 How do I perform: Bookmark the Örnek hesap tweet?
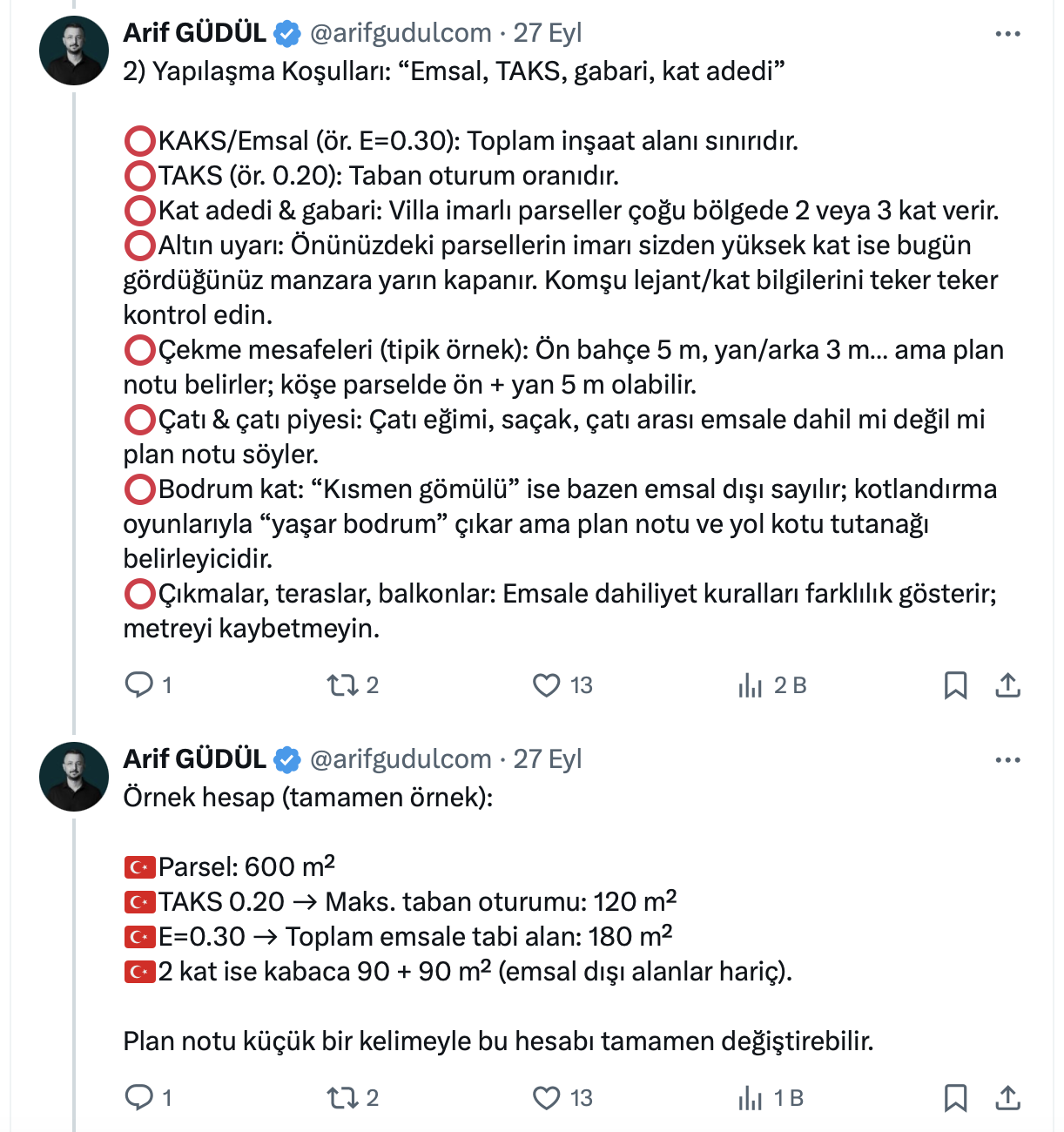[955, 1098]
